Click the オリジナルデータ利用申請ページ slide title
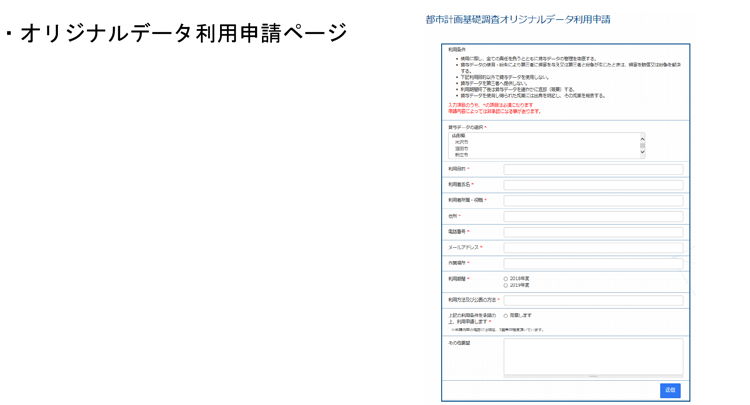Viewport: 750px width, 405px height. point(184,33)
